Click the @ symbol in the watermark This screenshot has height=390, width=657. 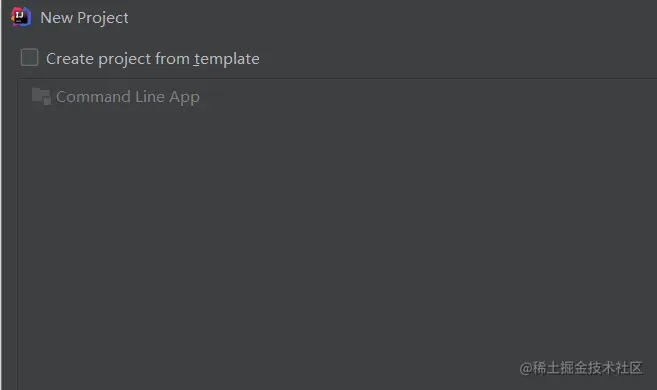pos(525,368)
